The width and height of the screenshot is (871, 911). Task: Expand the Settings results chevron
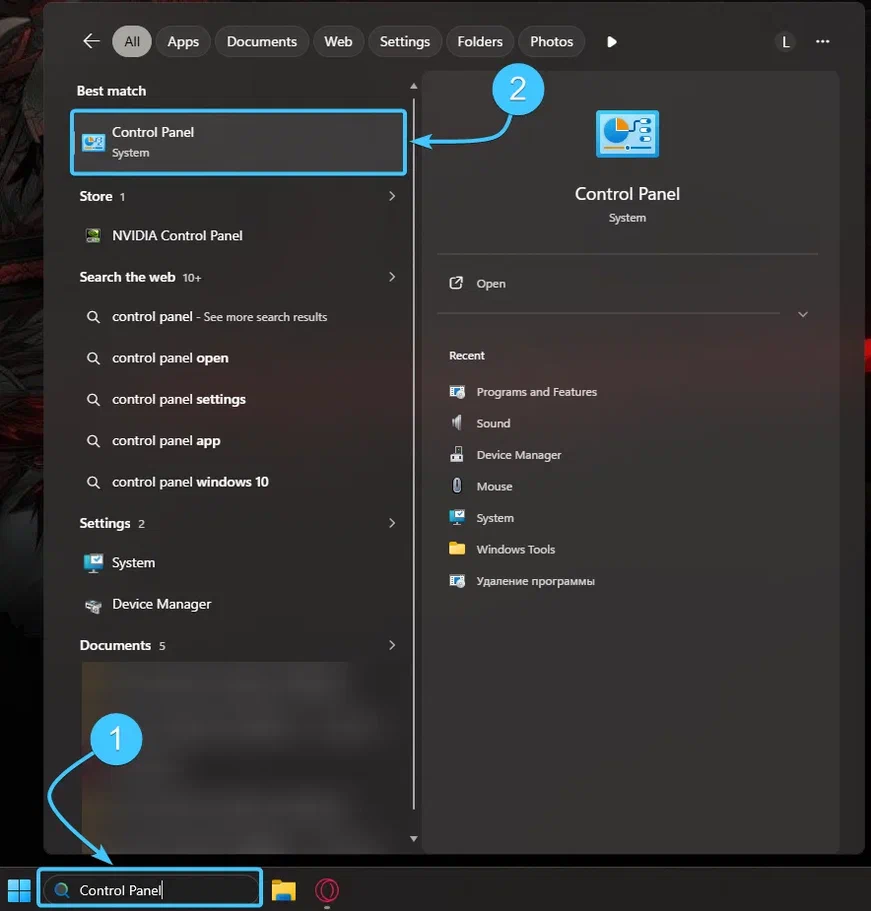(392, 523)
